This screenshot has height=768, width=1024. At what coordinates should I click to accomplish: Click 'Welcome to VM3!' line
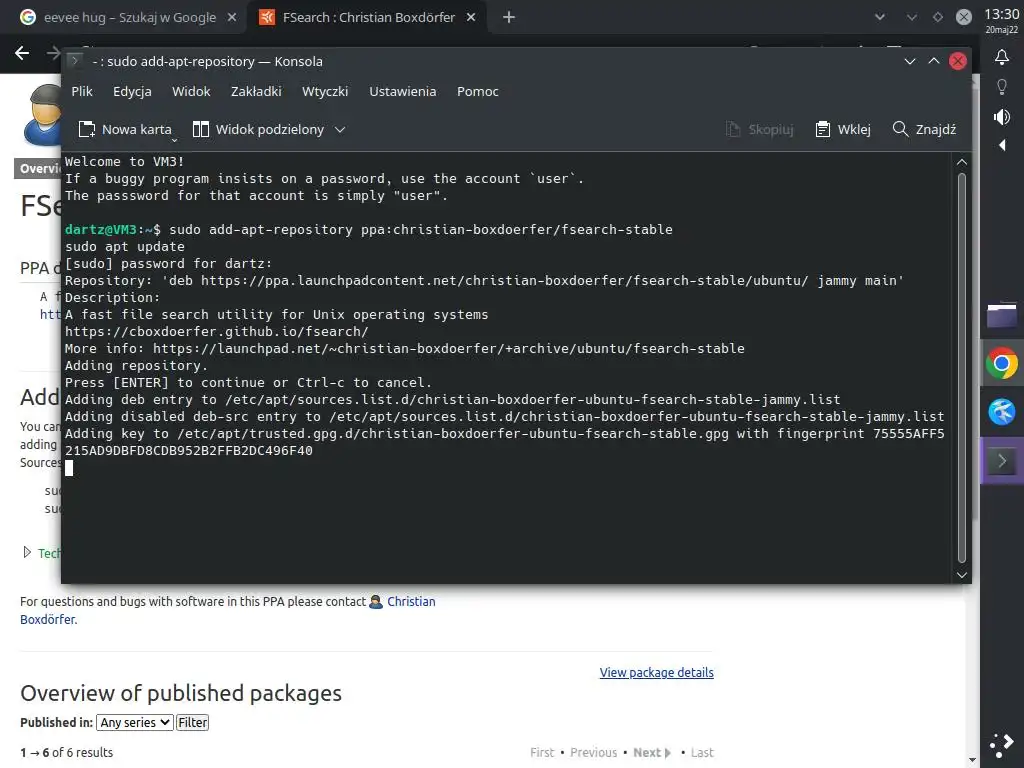[x=124, y=161]
